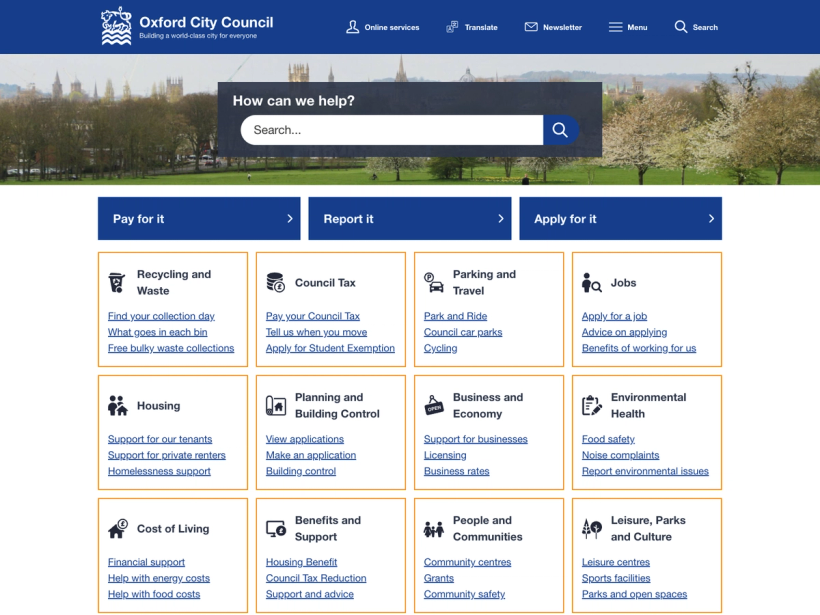Submit search with blue magnifier button
This screenshot has height=615, width=820.
560,130
